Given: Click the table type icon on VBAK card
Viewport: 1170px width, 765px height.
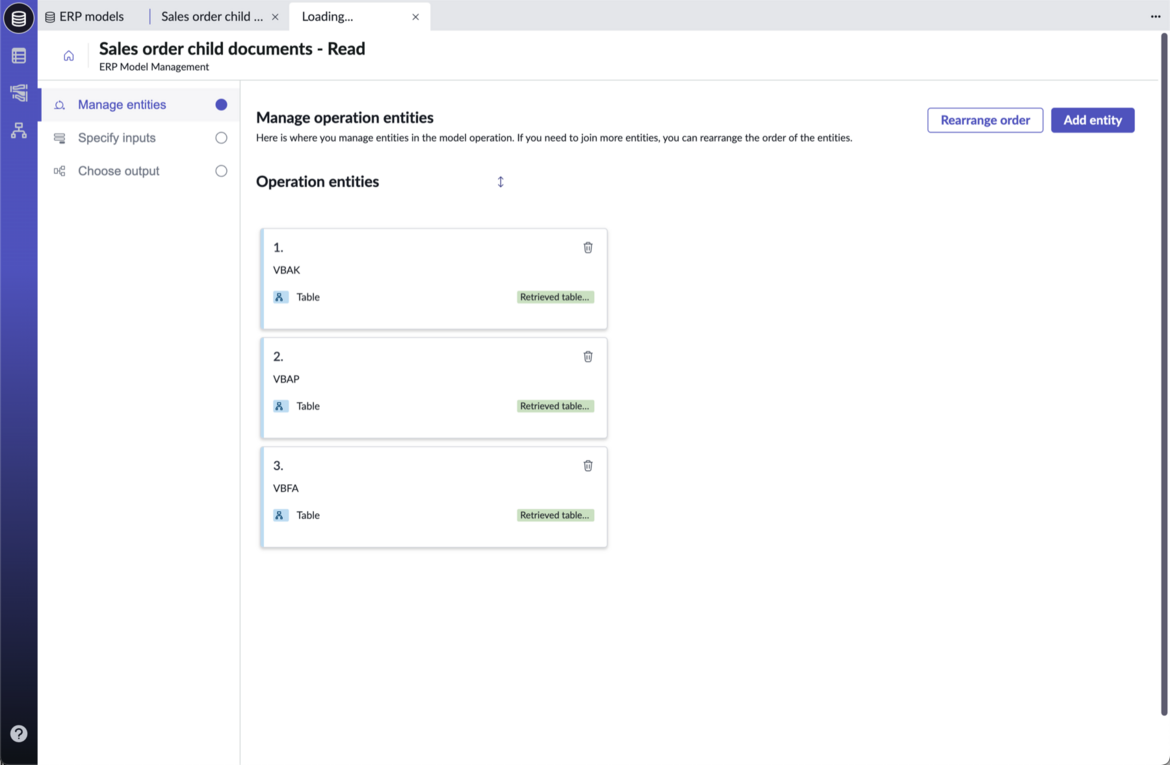Looking at the screenshot, I should [280, 297].
